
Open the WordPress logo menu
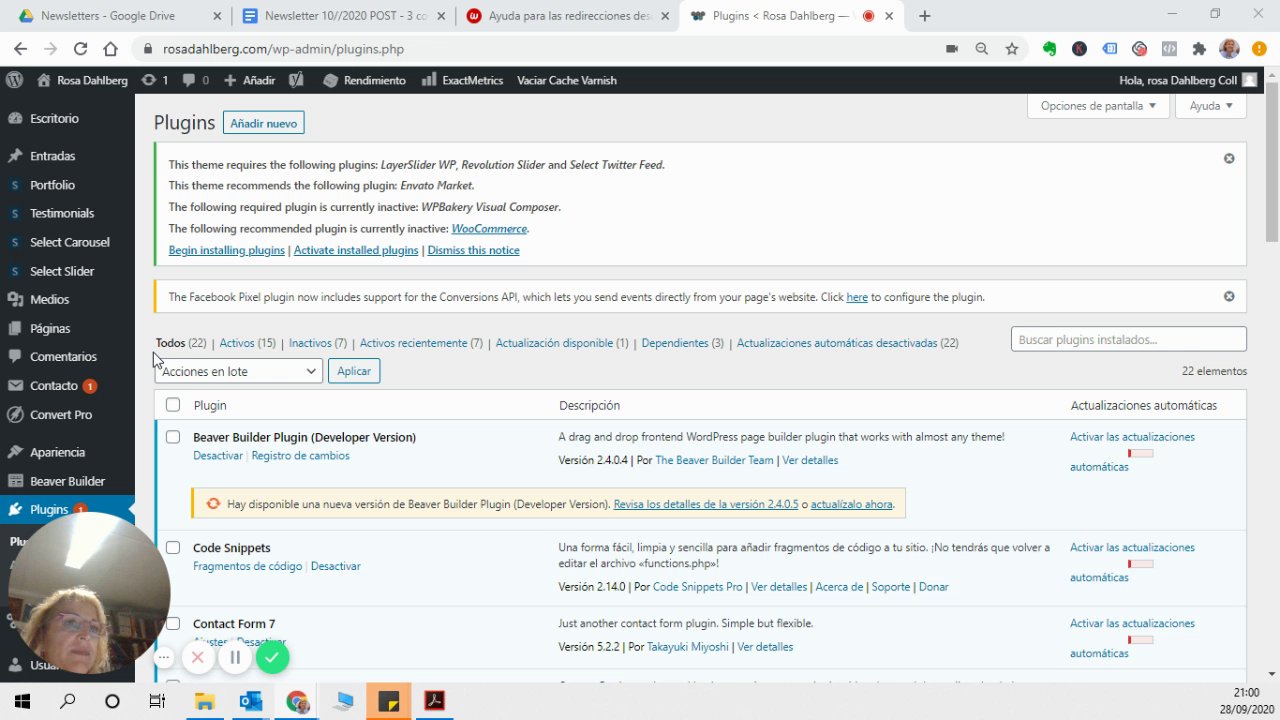click(x=15, y=80)
